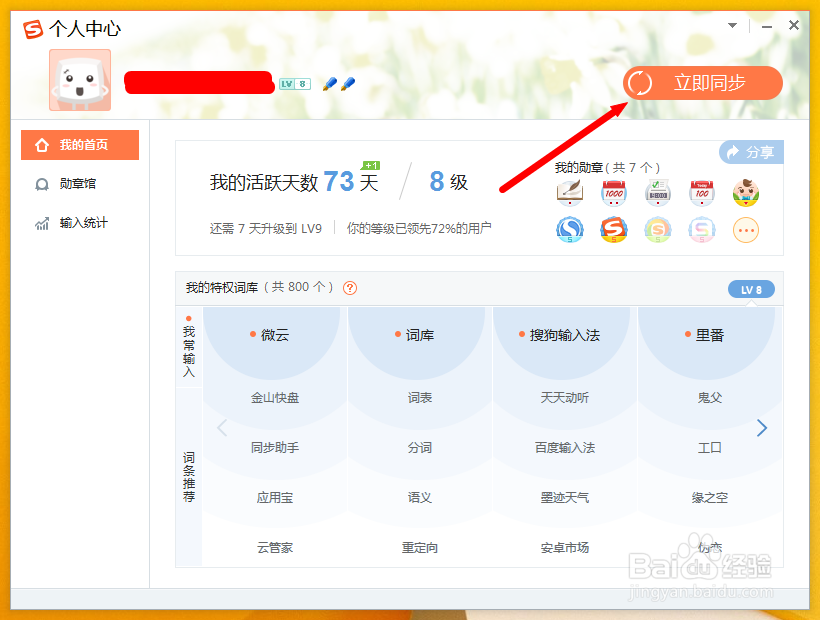Click the right arrow to see more lexicons
The image size is (820, 620).
tap(763, 427)
